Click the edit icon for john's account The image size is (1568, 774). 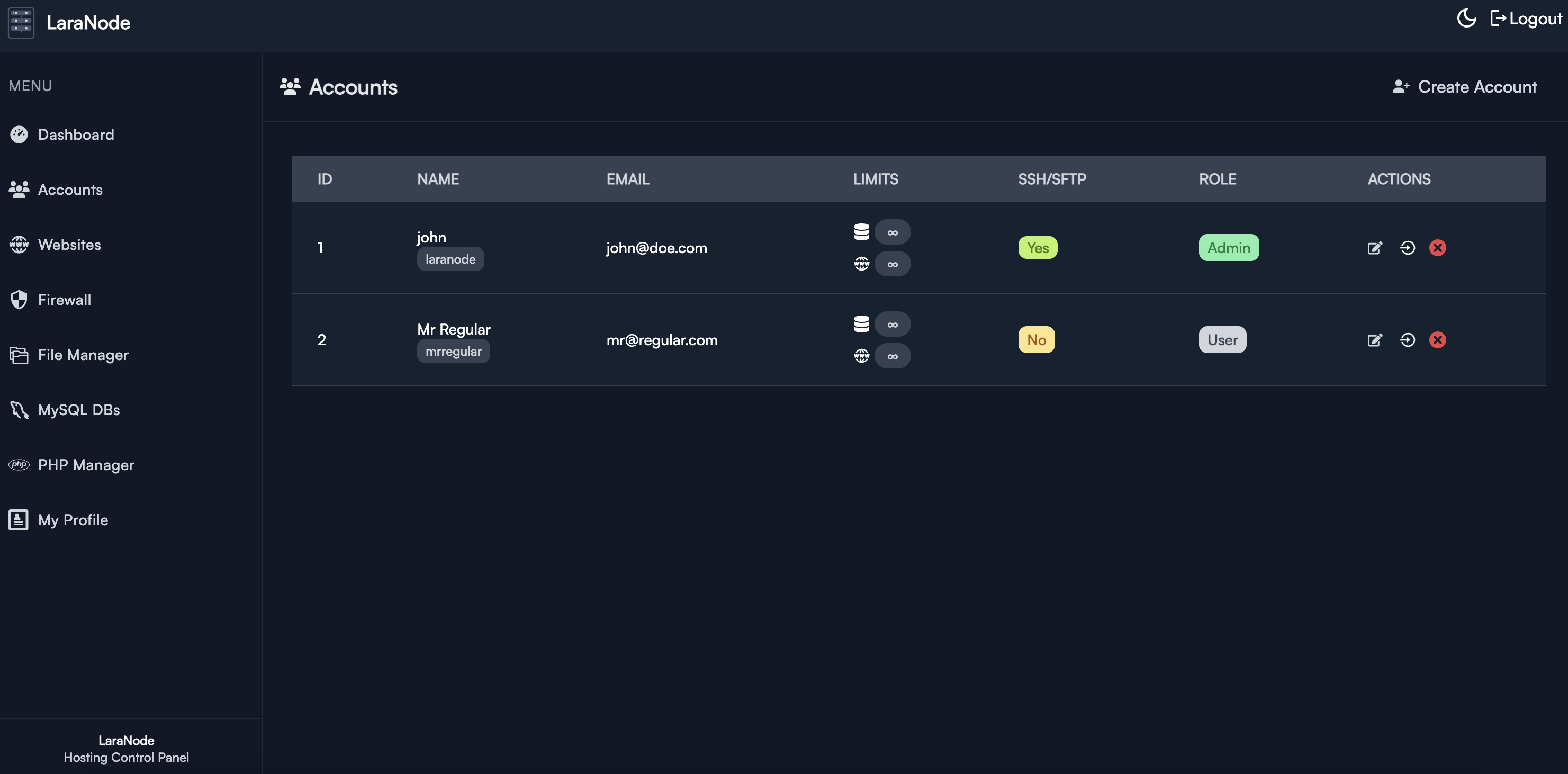pos(1374,248)
